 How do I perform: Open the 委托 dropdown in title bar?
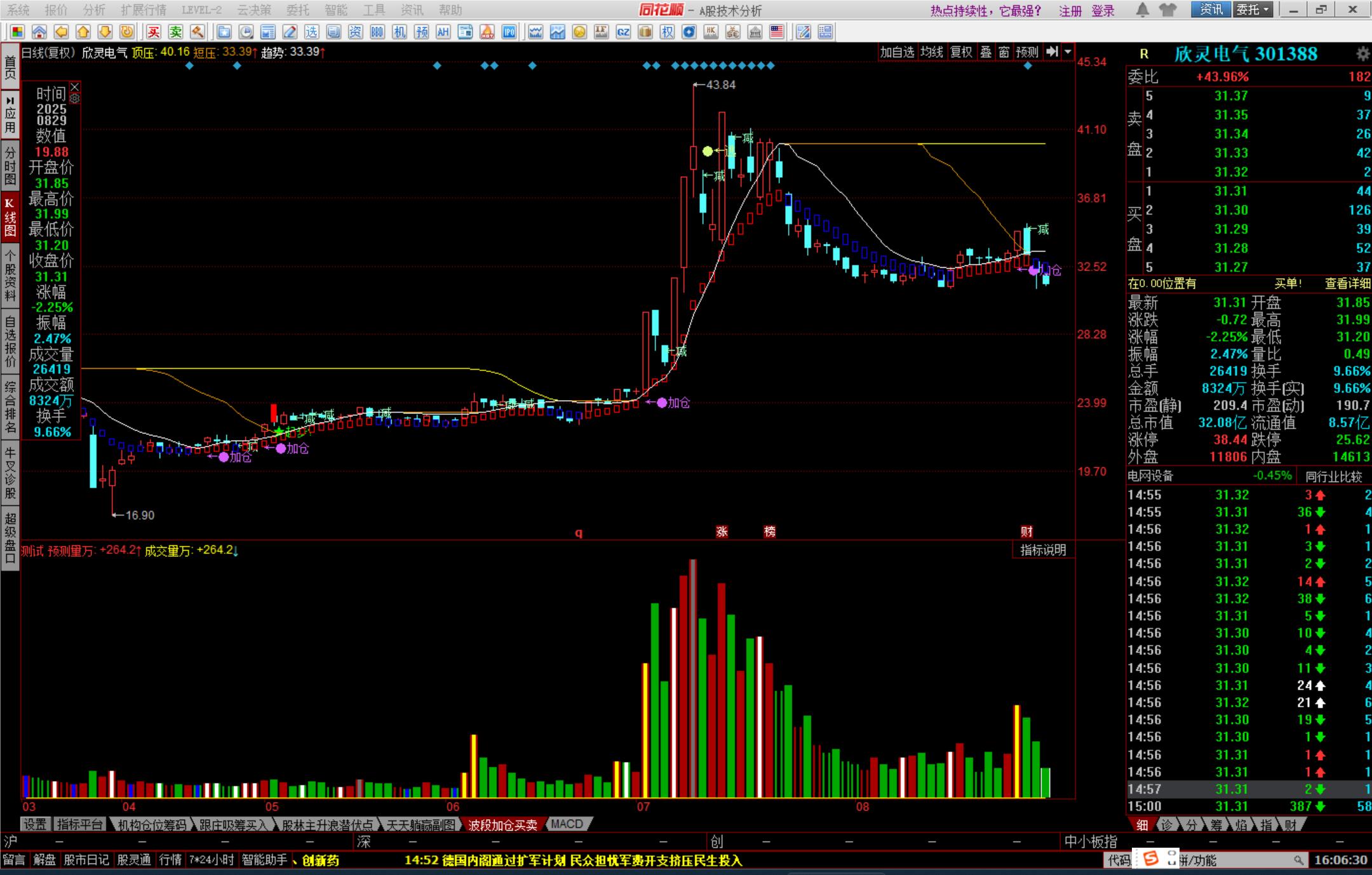tap(1253, 10)
